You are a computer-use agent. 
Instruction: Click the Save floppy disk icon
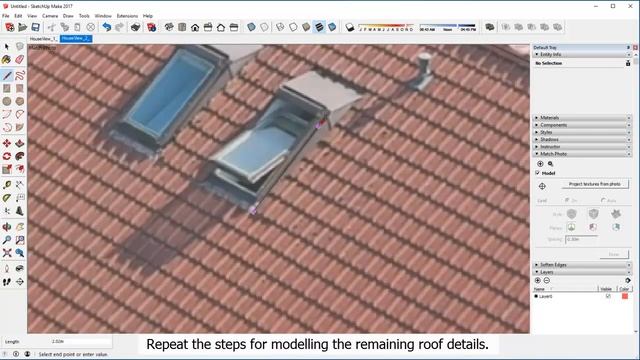click(36, 27)
